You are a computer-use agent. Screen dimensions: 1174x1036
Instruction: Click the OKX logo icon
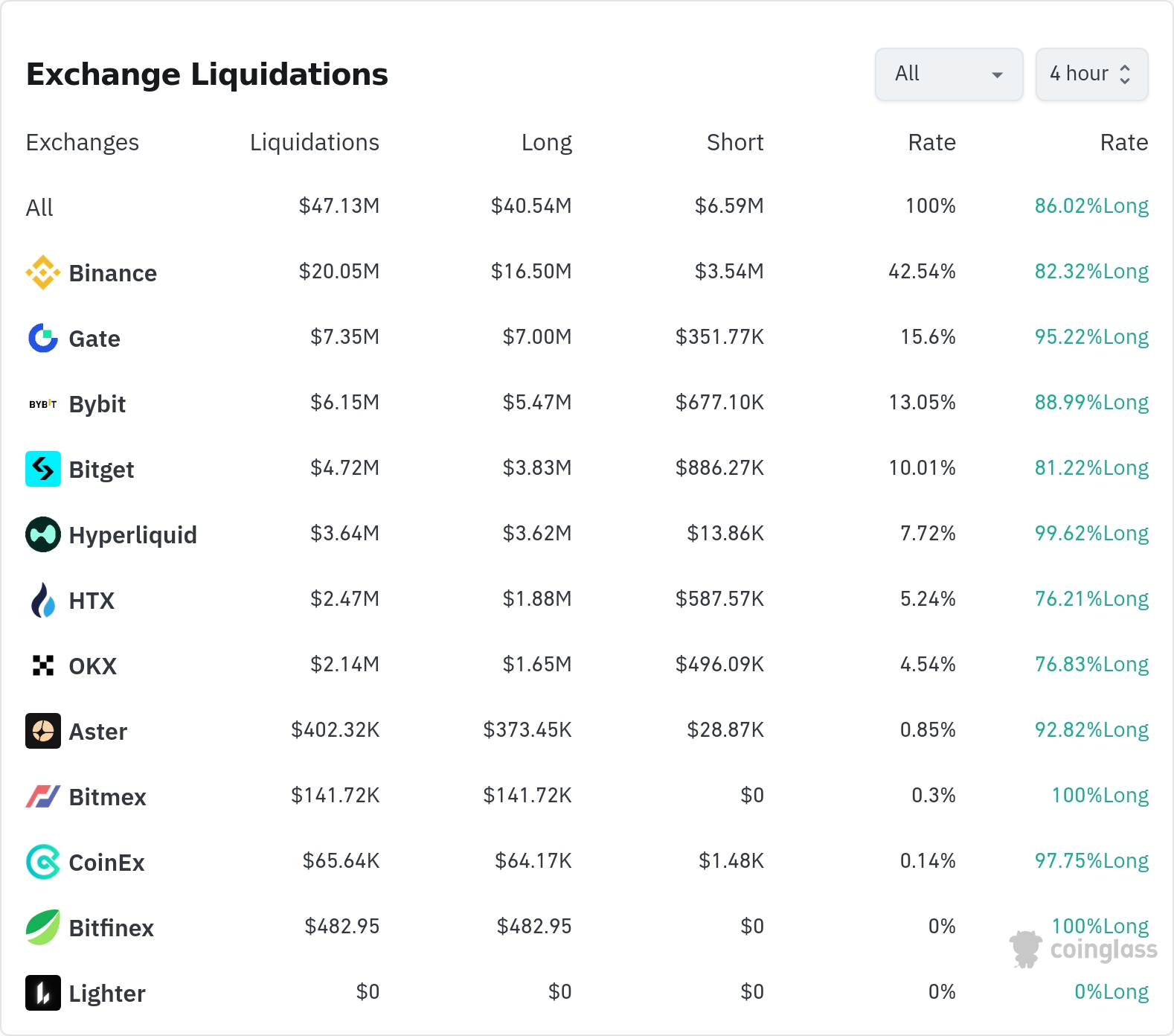[x=43, y=665]
